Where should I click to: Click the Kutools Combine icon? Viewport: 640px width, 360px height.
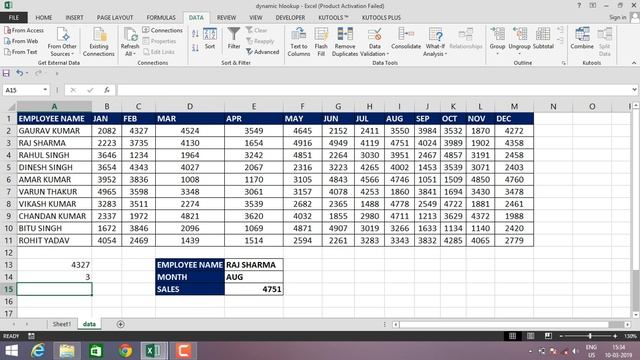[x=582, y=33]
